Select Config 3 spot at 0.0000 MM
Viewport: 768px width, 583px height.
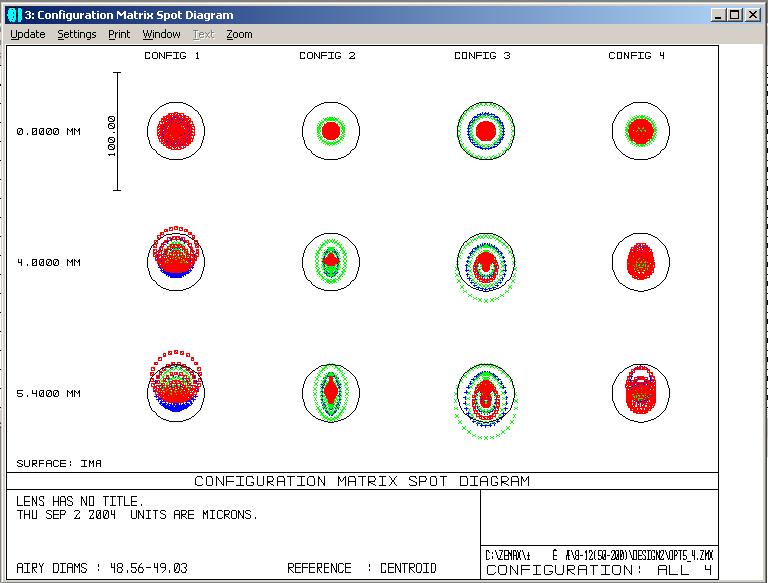click(x=486, y=131)
